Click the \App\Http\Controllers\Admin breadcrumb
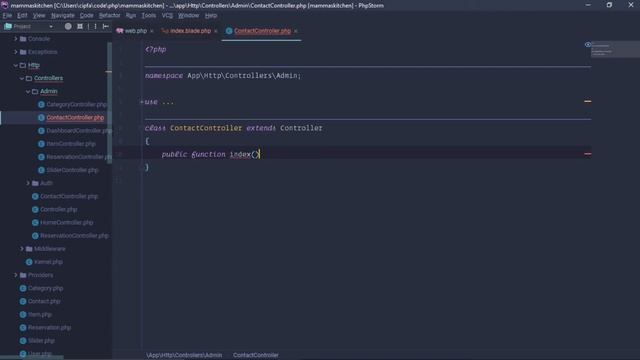This screenshot has width=640, height=360. pos(184,355)
